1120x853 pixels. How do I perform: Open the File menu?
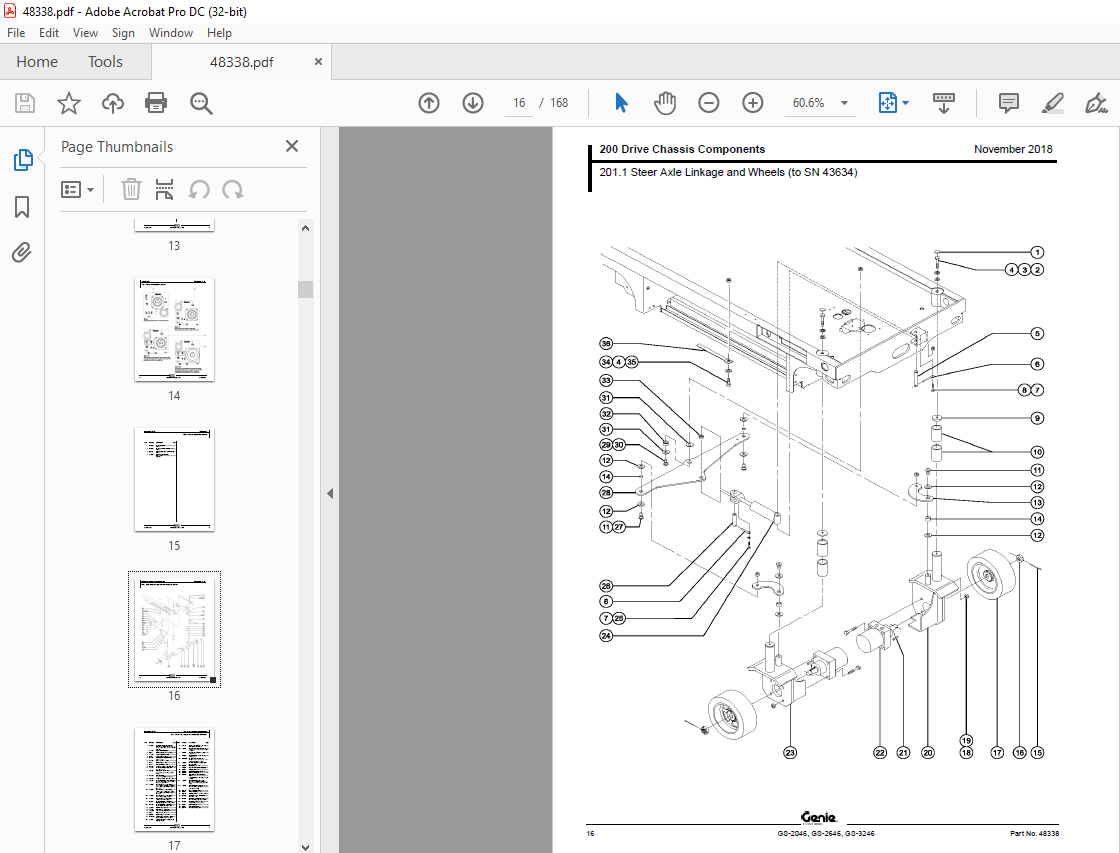click(16, 33)
